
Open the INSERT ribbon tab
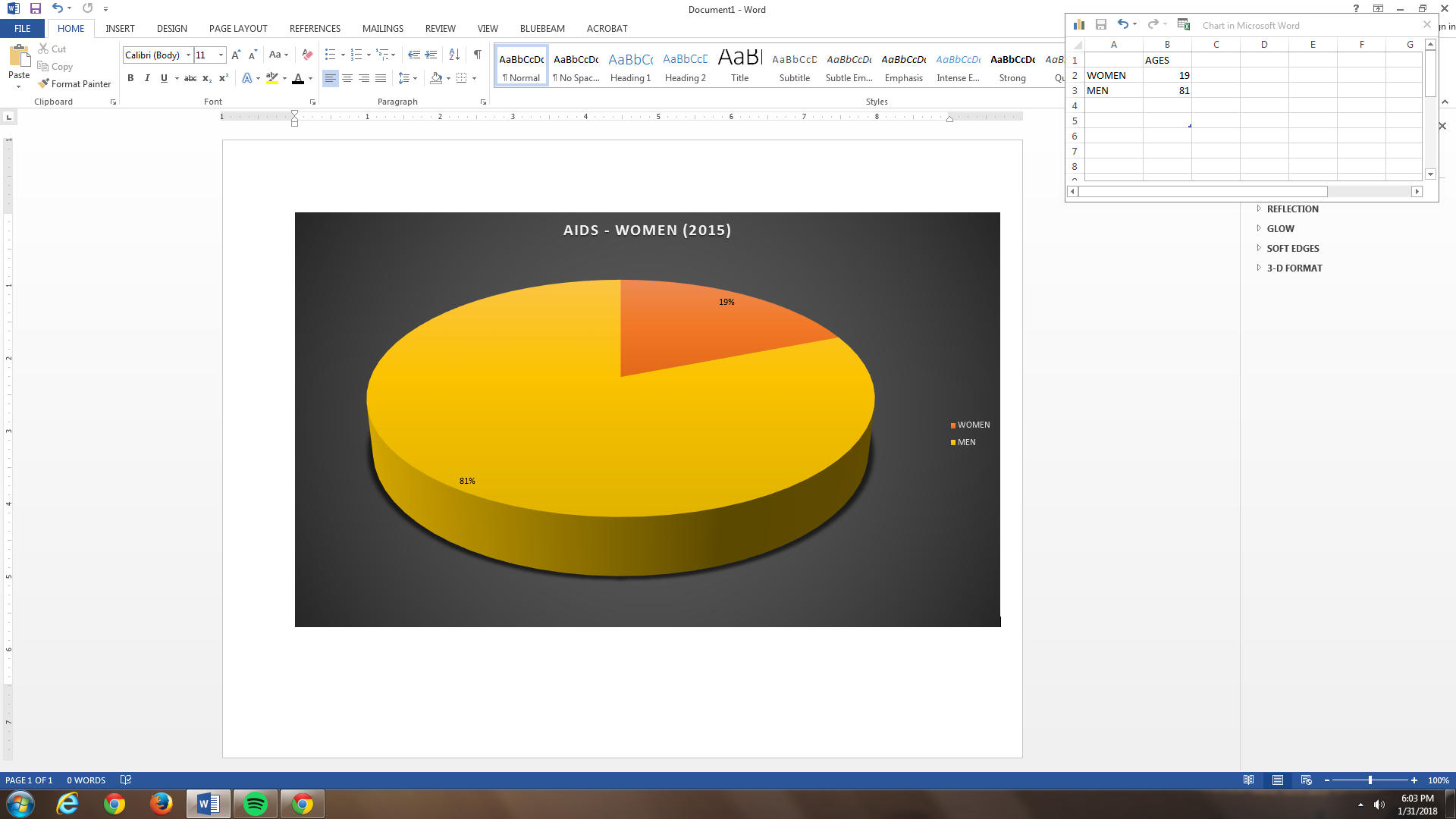point(120,28)
